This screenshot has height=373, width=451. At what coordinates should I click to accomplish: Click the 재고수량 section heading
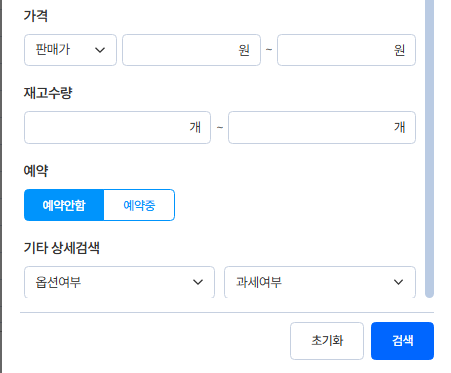click(x=48, y=93)
